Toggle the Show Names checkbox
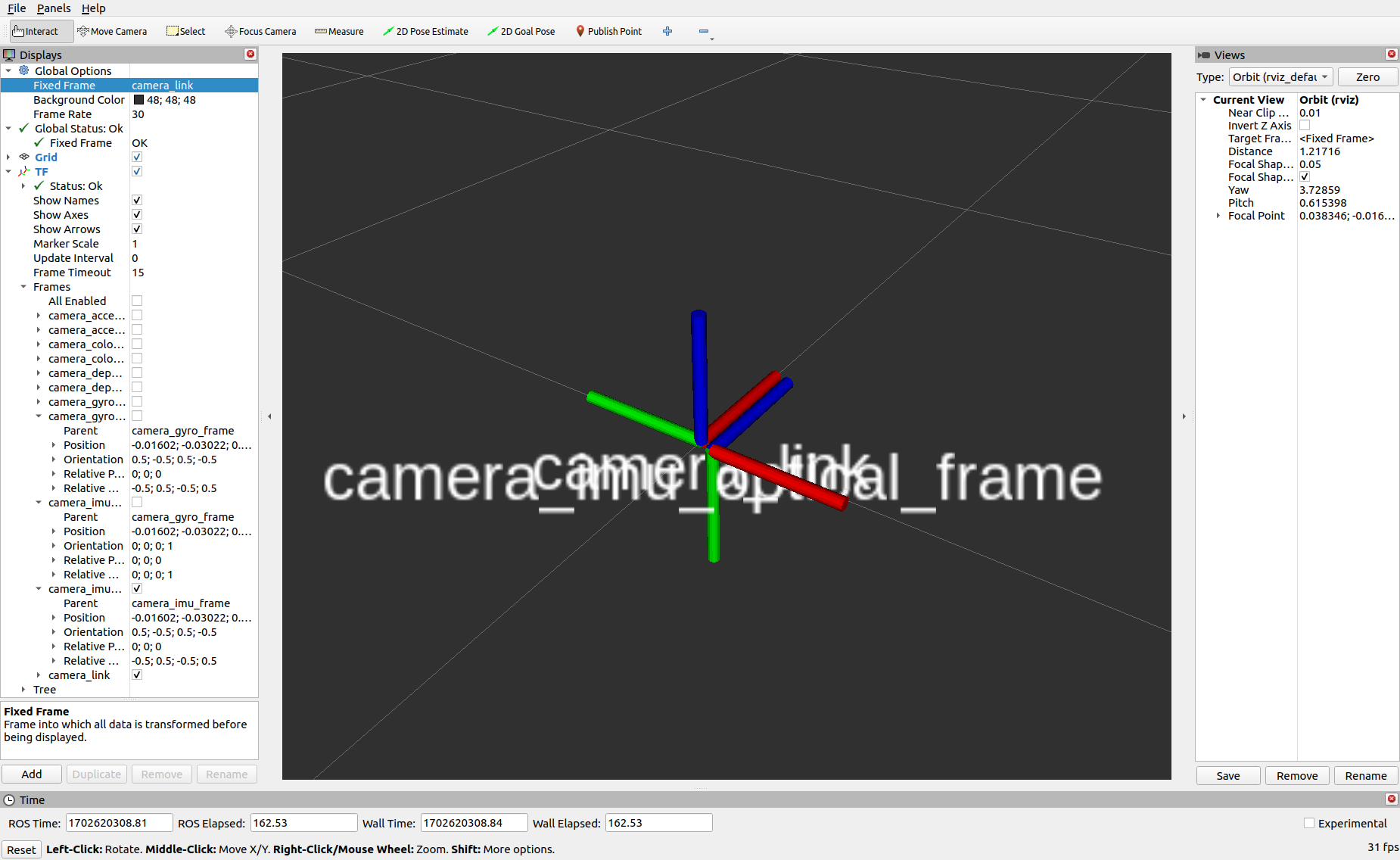This screenshot has width=1400, height=860. pos(137,200)
